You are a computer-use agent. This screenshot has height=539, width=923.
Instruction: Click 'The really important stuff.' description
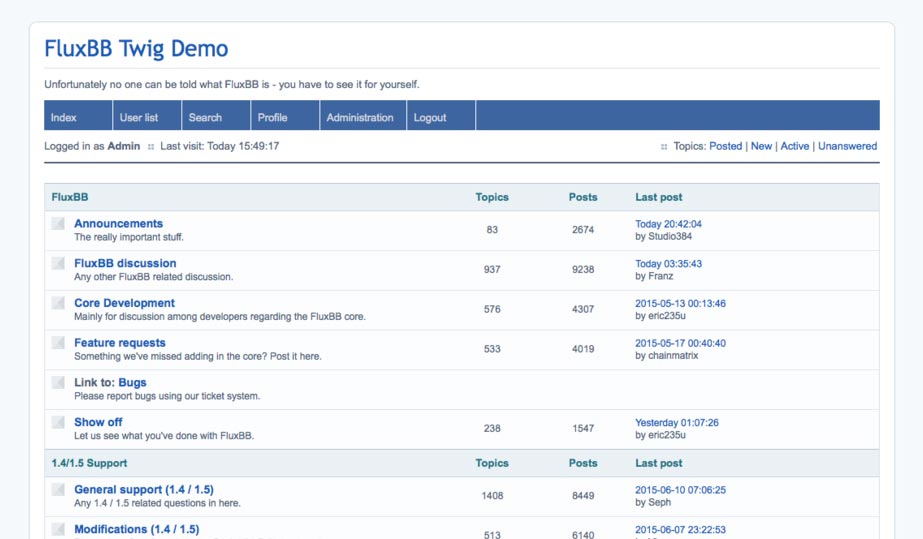pyautogui.click(x=129, y=237)
